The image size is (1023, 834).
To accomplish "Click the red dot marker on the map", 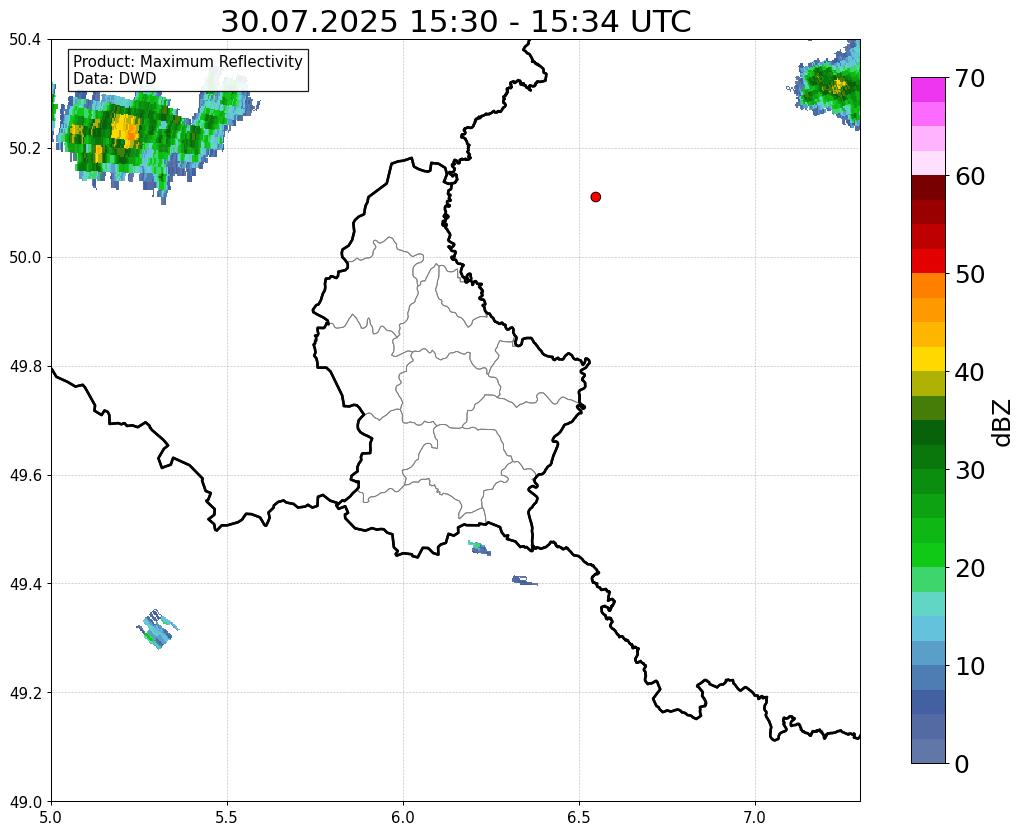I will tap(595, 197).
